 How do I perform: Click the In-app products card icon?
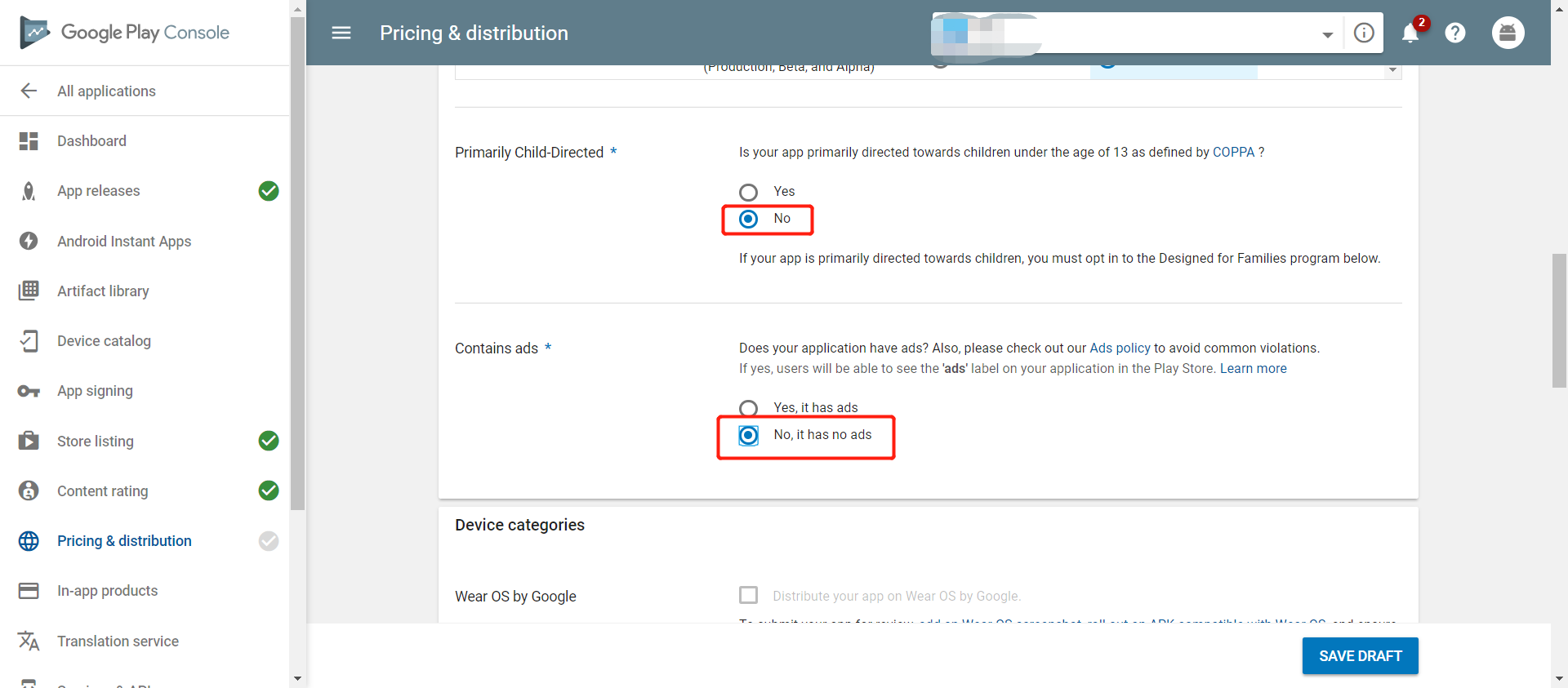point(29,591)
